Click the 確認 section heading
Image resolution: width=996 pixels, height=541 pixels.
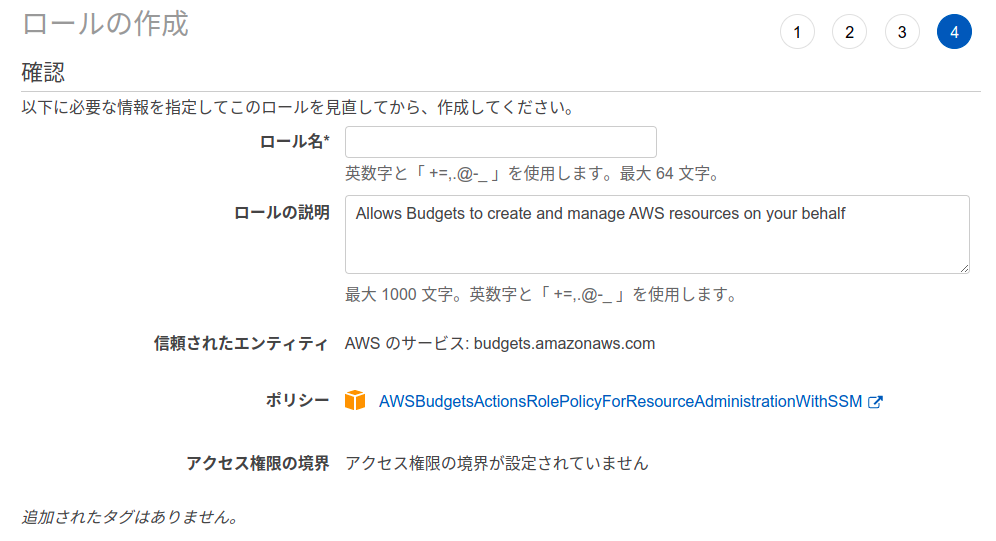click(x=43, y=72)
